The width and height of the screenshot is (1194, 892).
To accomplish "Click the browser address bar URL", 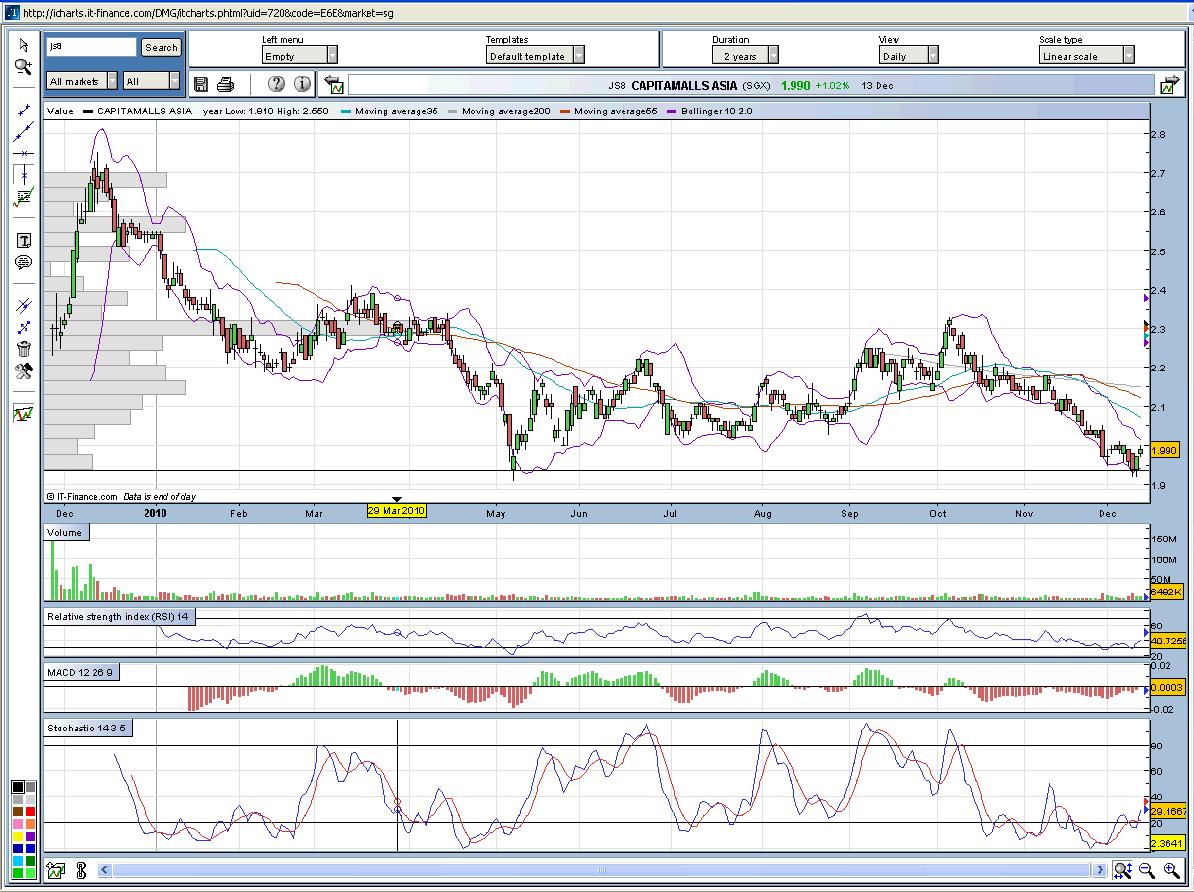I will (x=208, y=13).
